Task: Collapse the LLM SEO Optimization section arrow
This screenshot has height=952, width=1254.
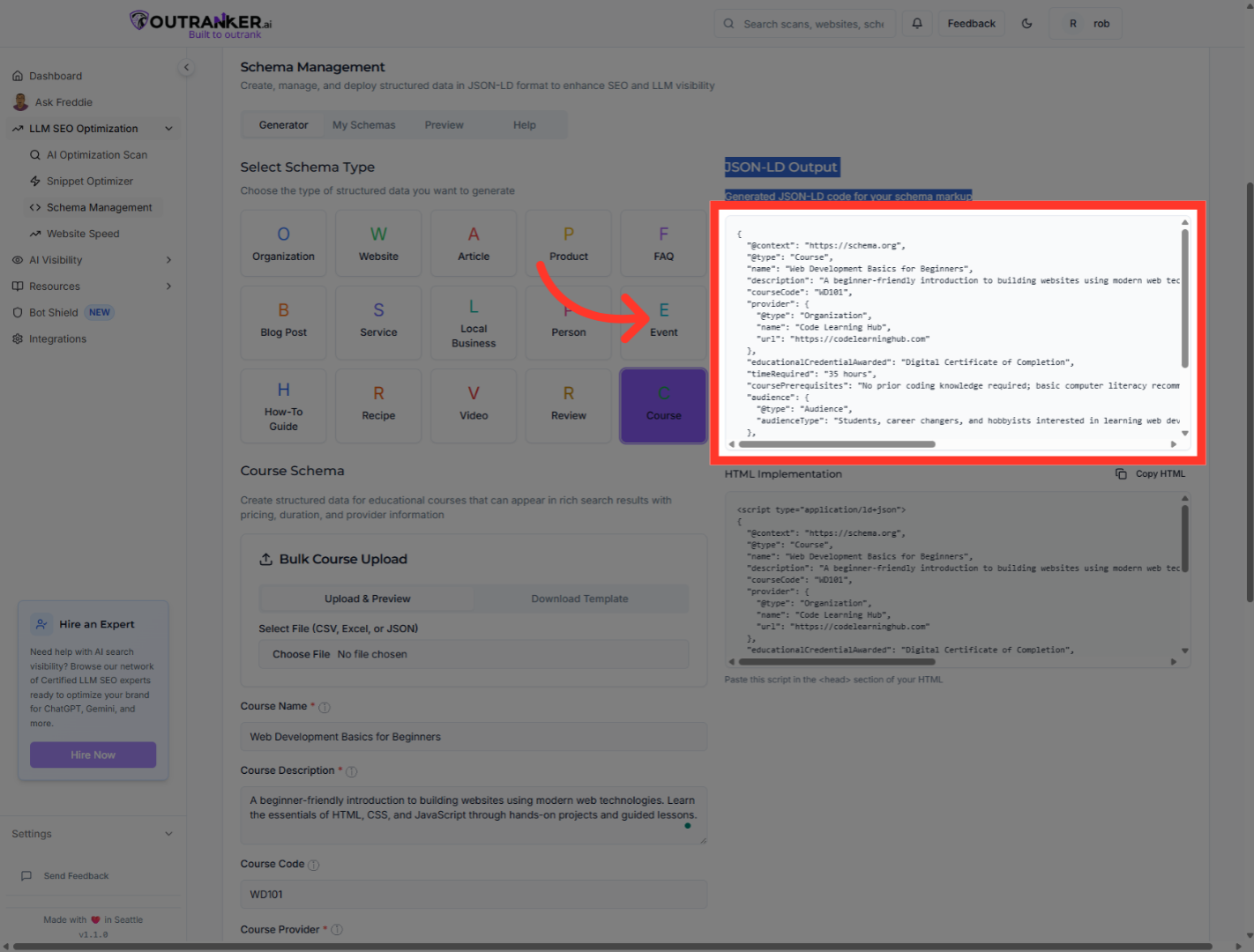Action: pyautogui.click(x=168, y=129)
